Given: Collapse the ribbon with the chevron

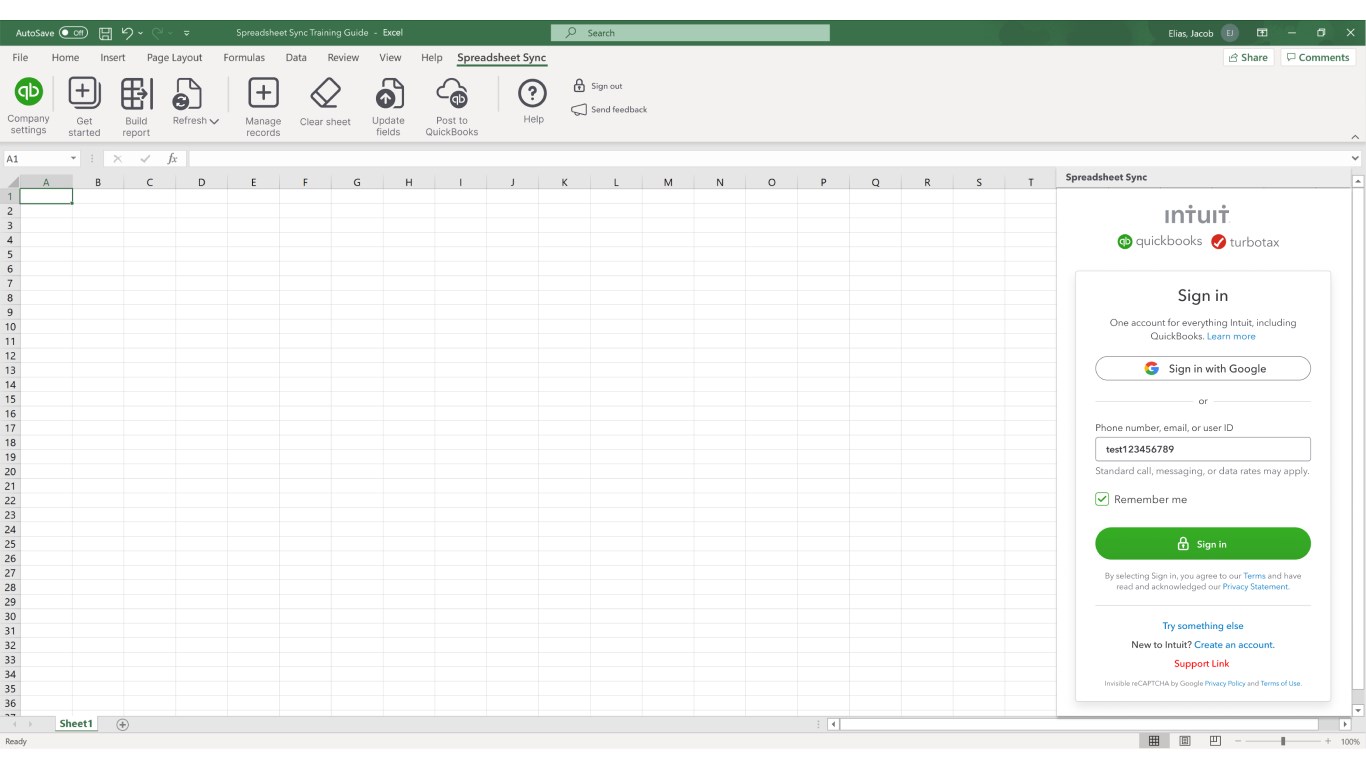Looking at the screenshot, I should click(x=1355, y=137).
